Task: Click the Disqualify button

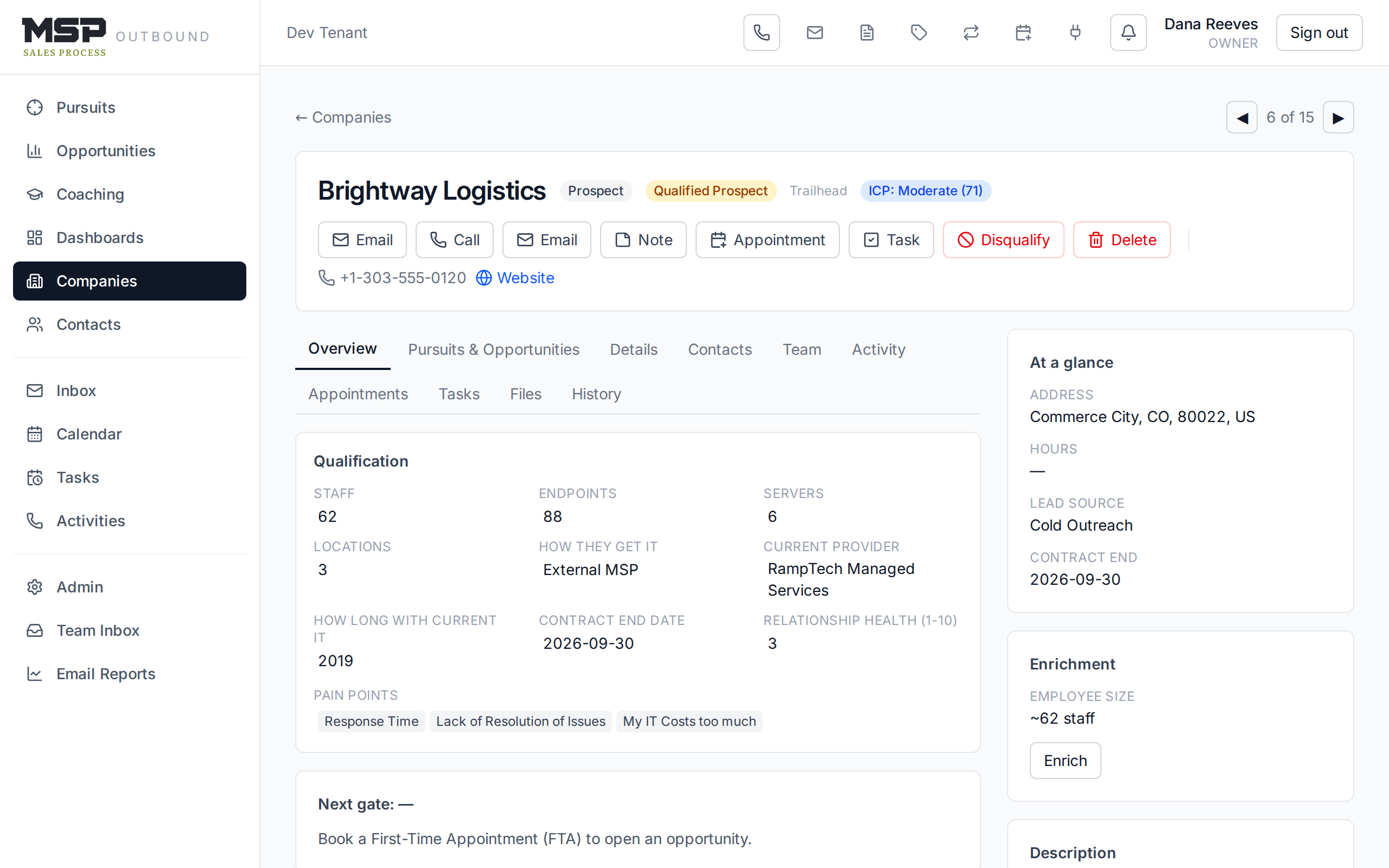Action: 1003,240
